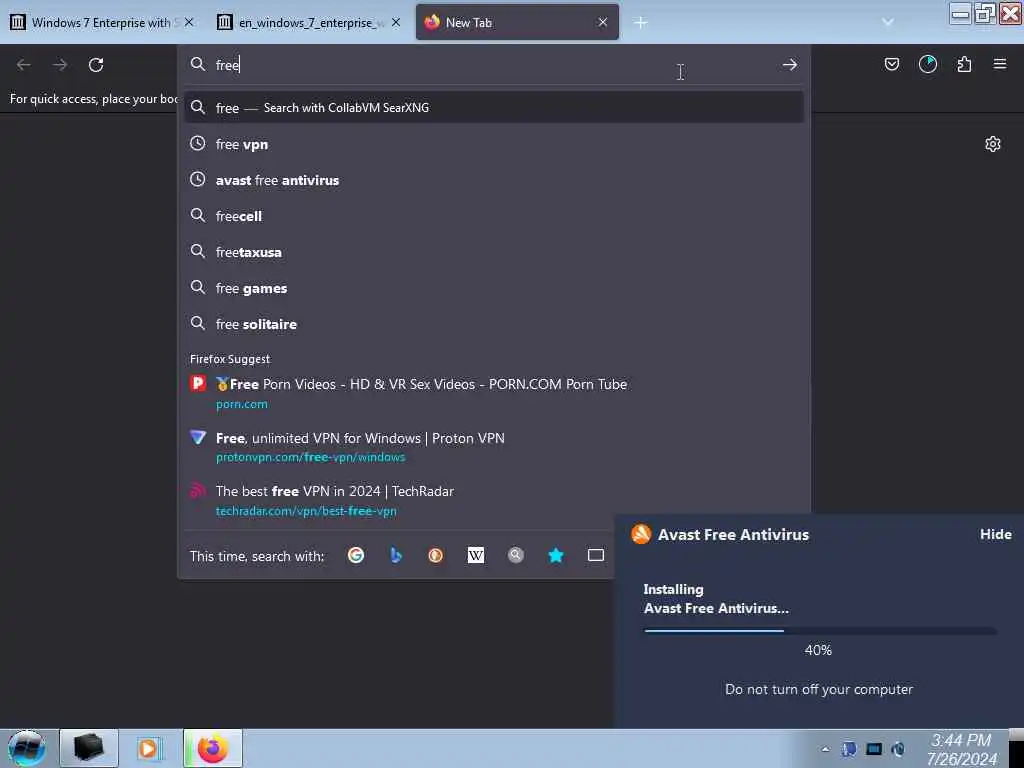Open the Windows Start orb
Viewport: 1024px width, 768px height.
(x=27, y=748)
